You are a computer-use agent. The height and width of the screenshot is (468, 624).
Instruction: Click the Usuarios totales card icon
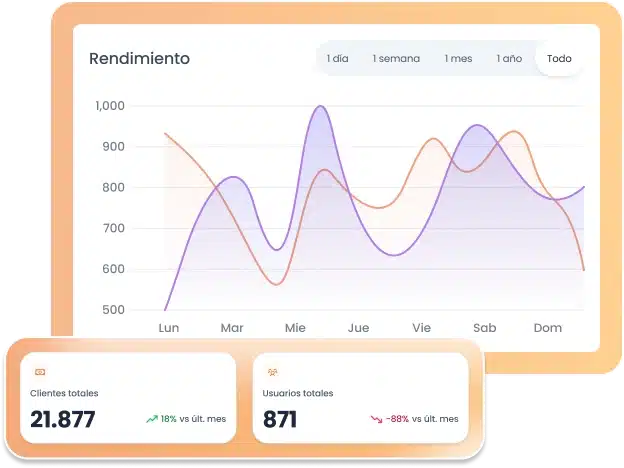pos(272,371)
